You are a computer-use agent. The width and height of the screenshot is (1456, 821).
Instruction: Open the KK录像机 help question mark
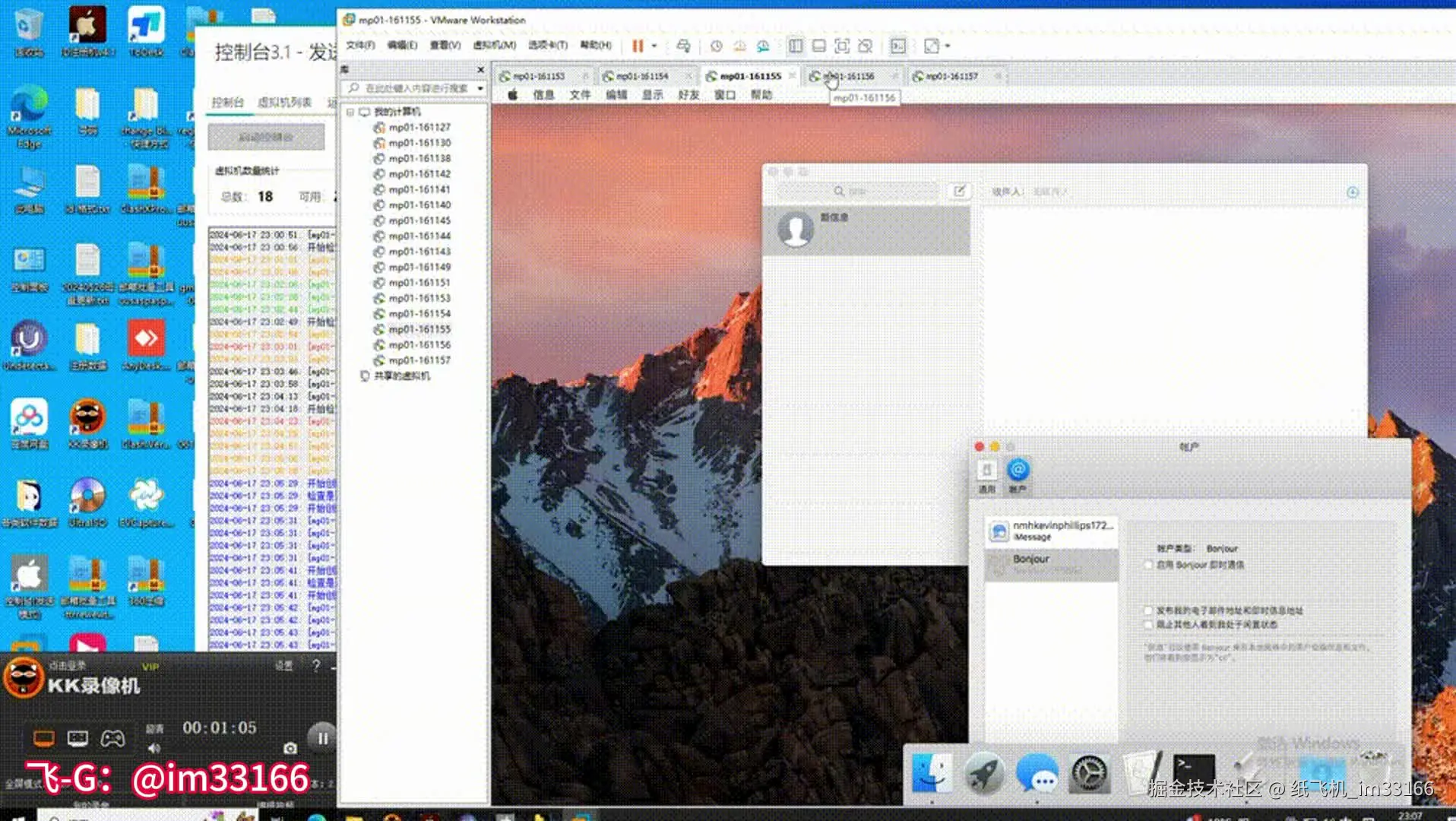coord(316,666)
